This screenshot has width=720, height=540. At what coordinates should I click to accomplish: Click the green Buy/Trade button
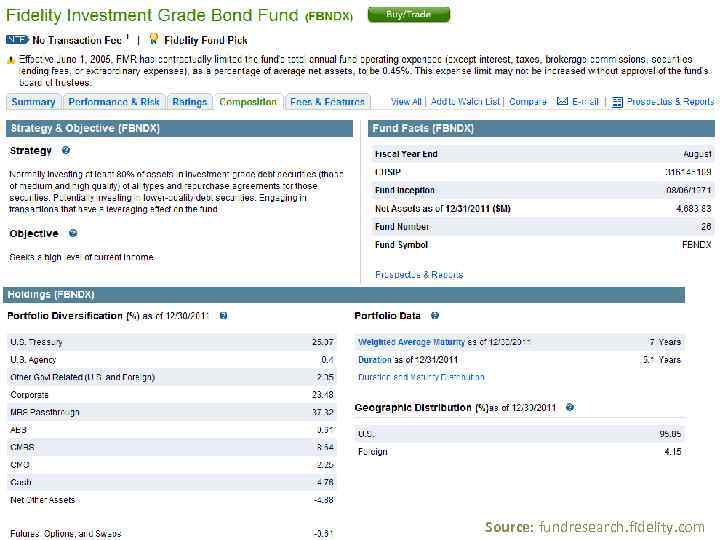coord(409,15)
